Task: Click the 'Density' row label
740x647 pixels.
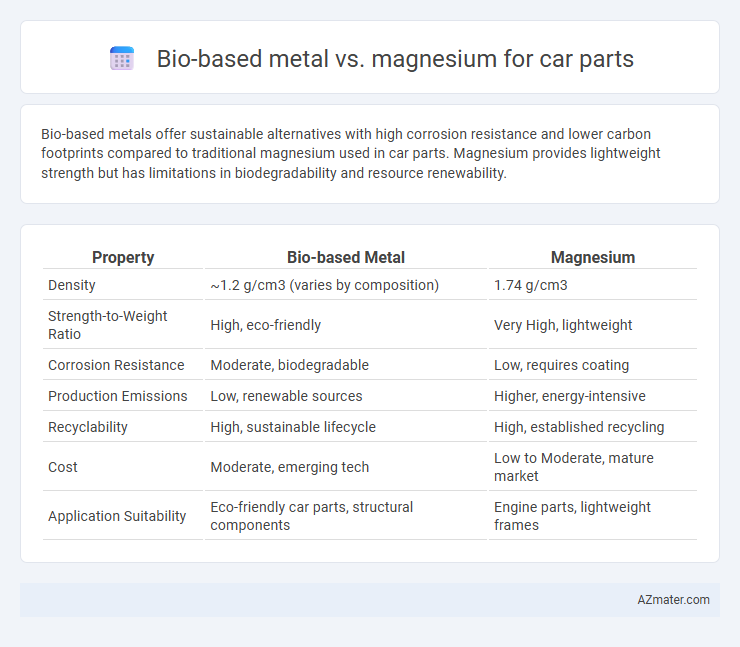Action: click(72, 285)
